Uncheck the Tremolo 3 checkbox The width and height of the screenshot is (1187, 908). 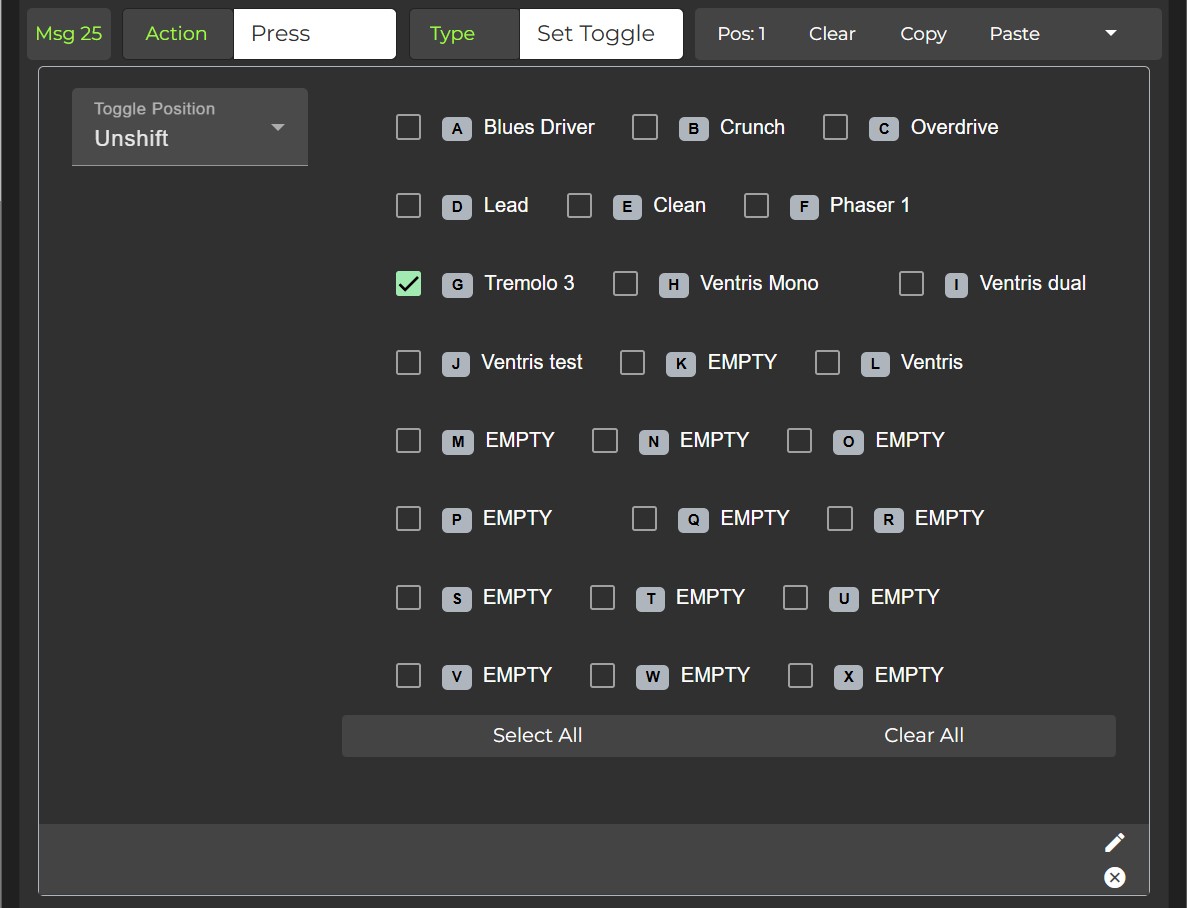(x=408, y=284)
